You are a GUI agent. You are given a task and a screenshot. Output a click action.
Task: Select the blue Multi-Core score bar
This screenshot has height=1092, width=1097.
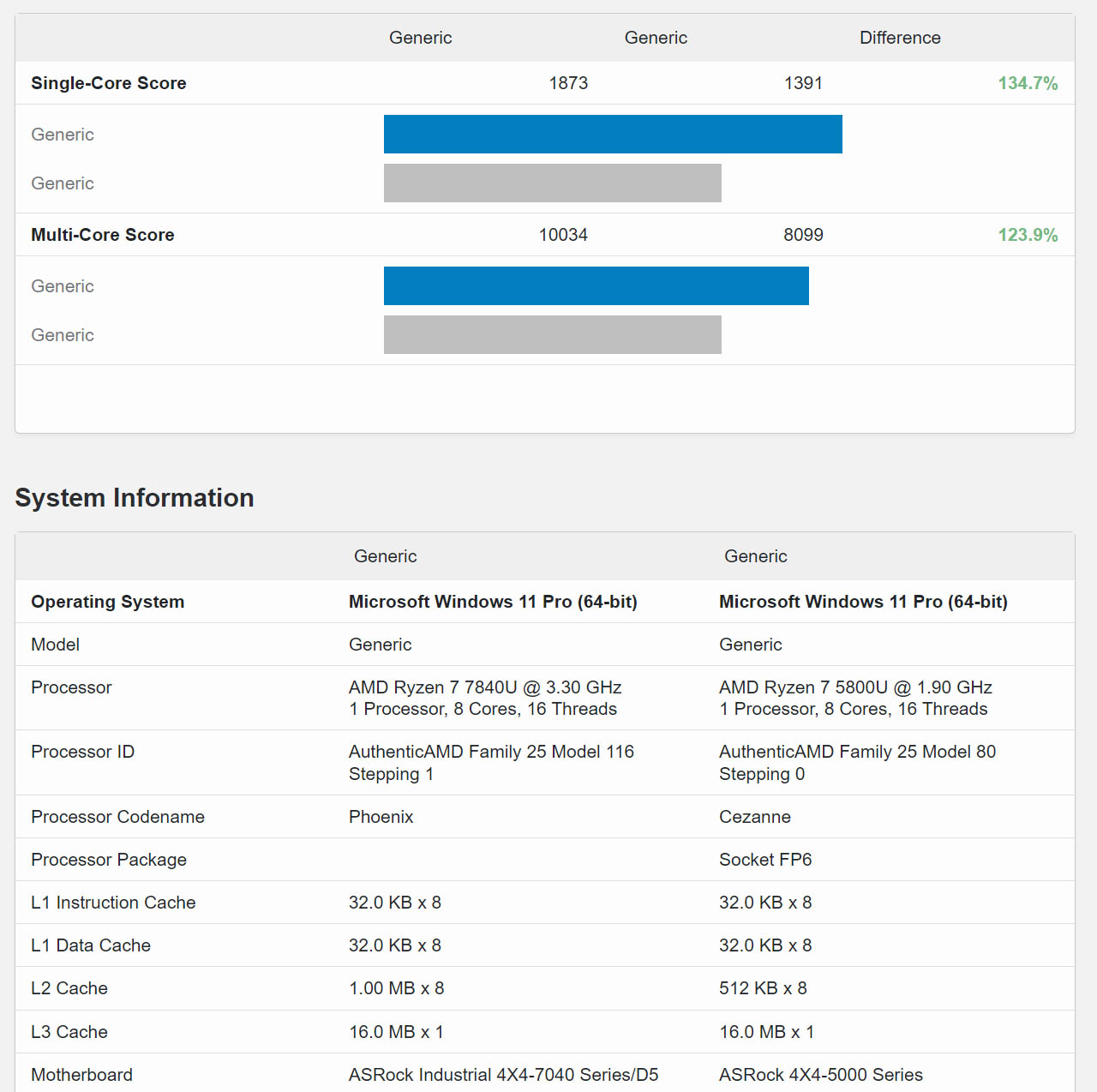[x=596, y=286]
